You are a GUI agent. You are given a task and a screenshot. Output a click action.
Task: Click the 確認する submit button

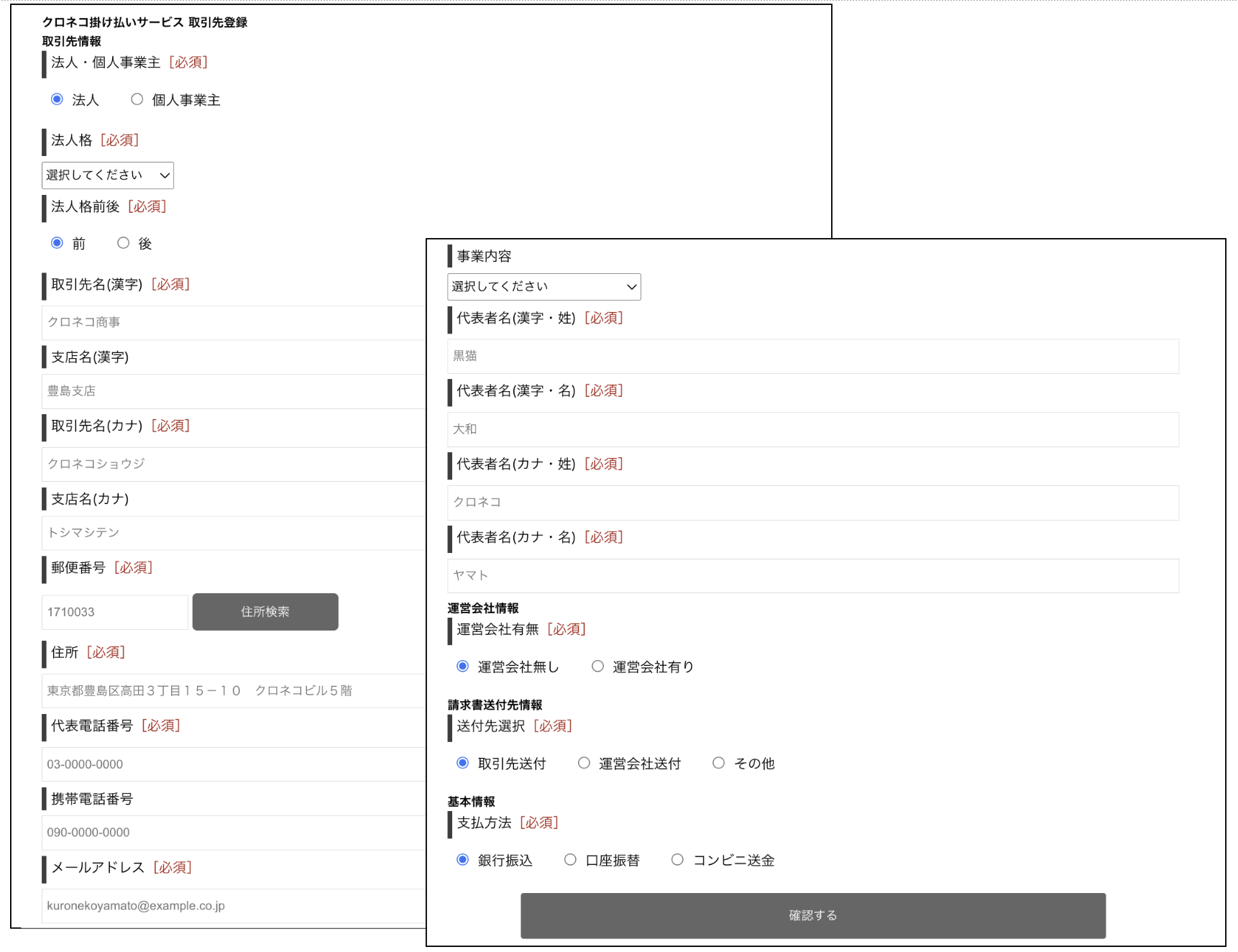(x=812, y=915)
